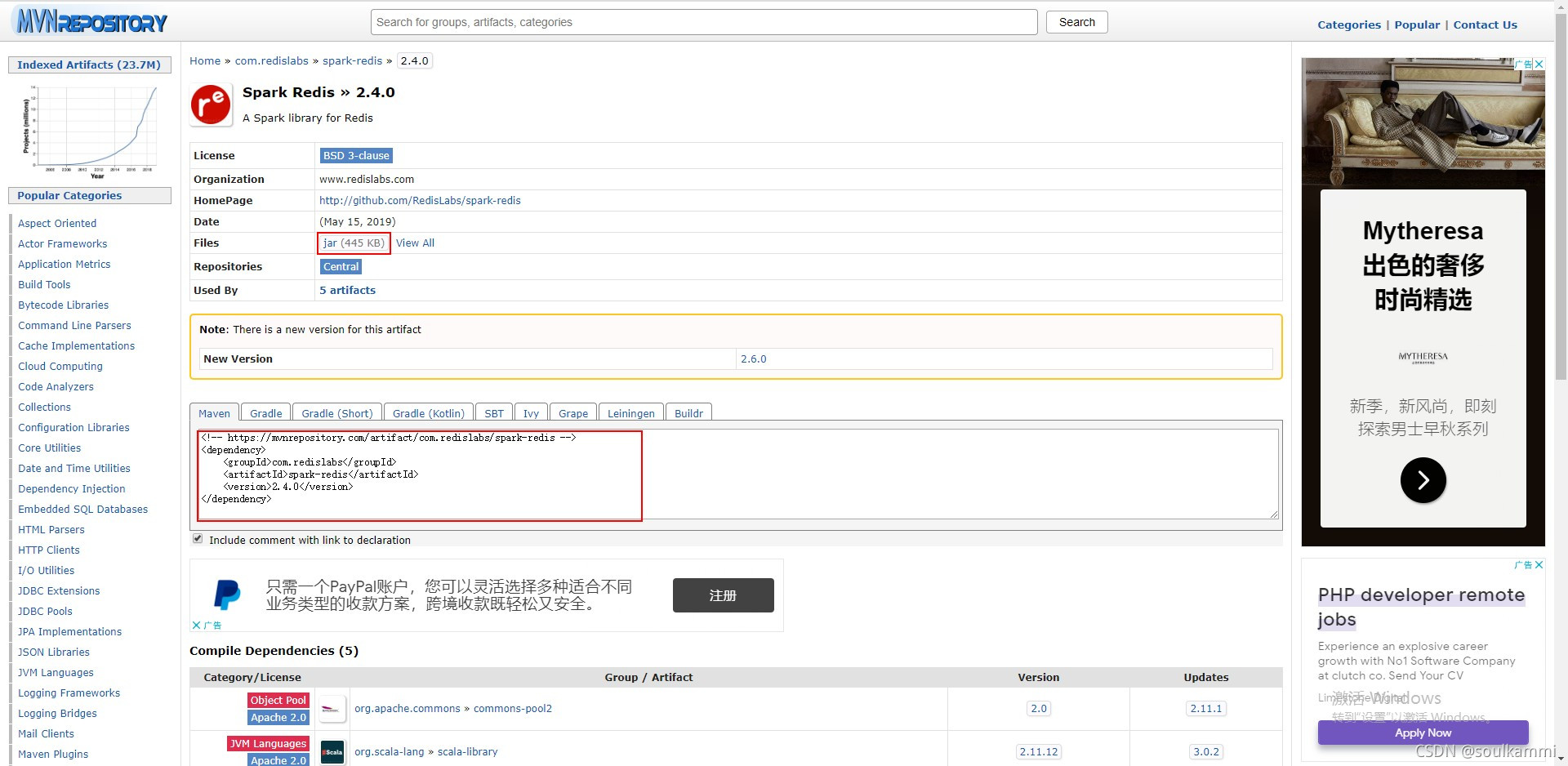
Task: Toggle Include comment with link checkbox
Action: 198,539
